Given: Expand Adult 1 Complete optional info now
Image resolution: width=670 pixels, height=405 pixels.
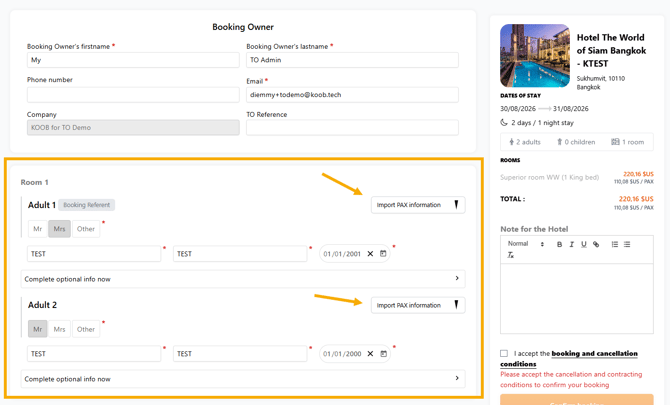Looking at the screenshot, I should pos(243,279).
